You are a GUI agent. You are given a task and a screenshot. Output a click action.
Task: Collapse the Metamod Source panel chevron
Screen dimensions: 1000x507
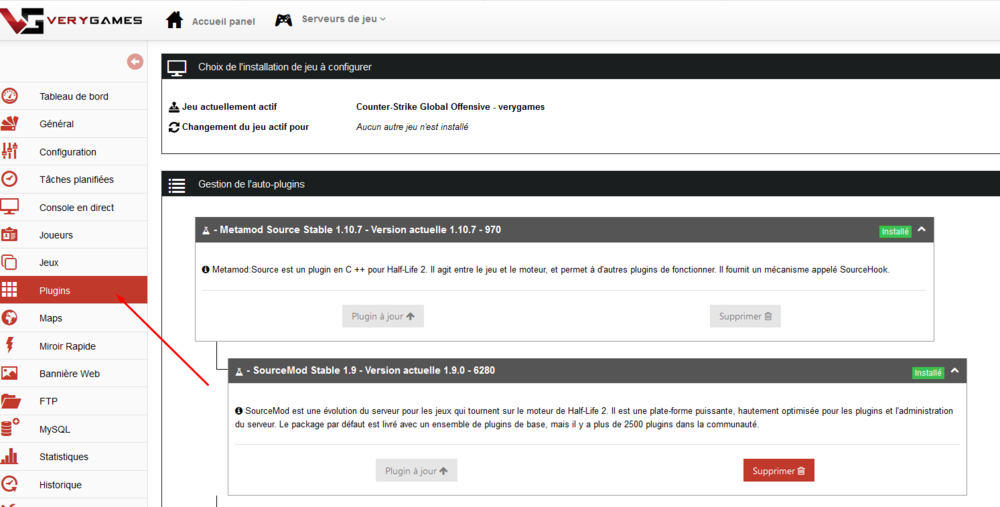coord(922,230)
